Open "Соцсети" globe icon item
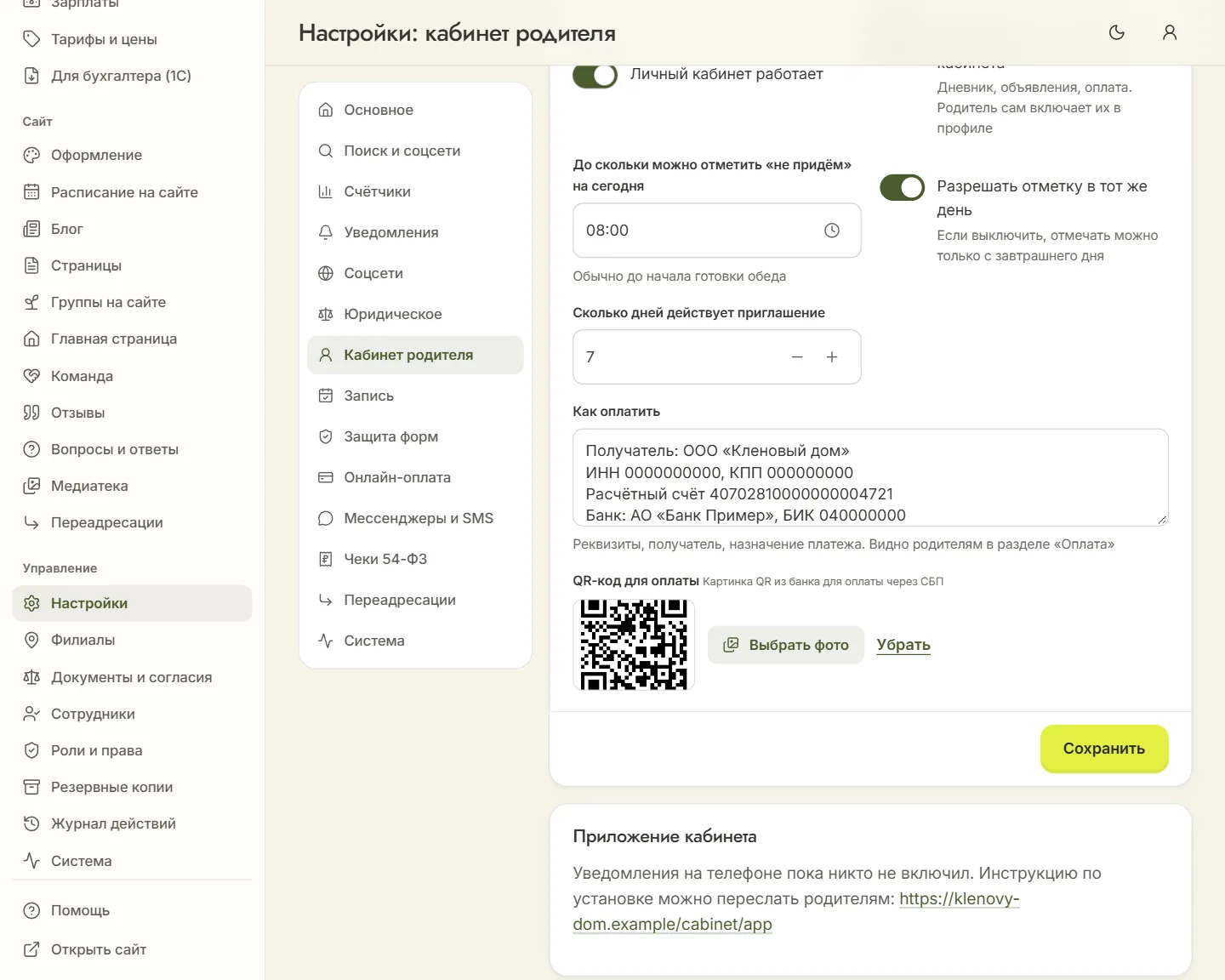The width and height of the screenshot is (1225, 980). (x=415, y=273)
